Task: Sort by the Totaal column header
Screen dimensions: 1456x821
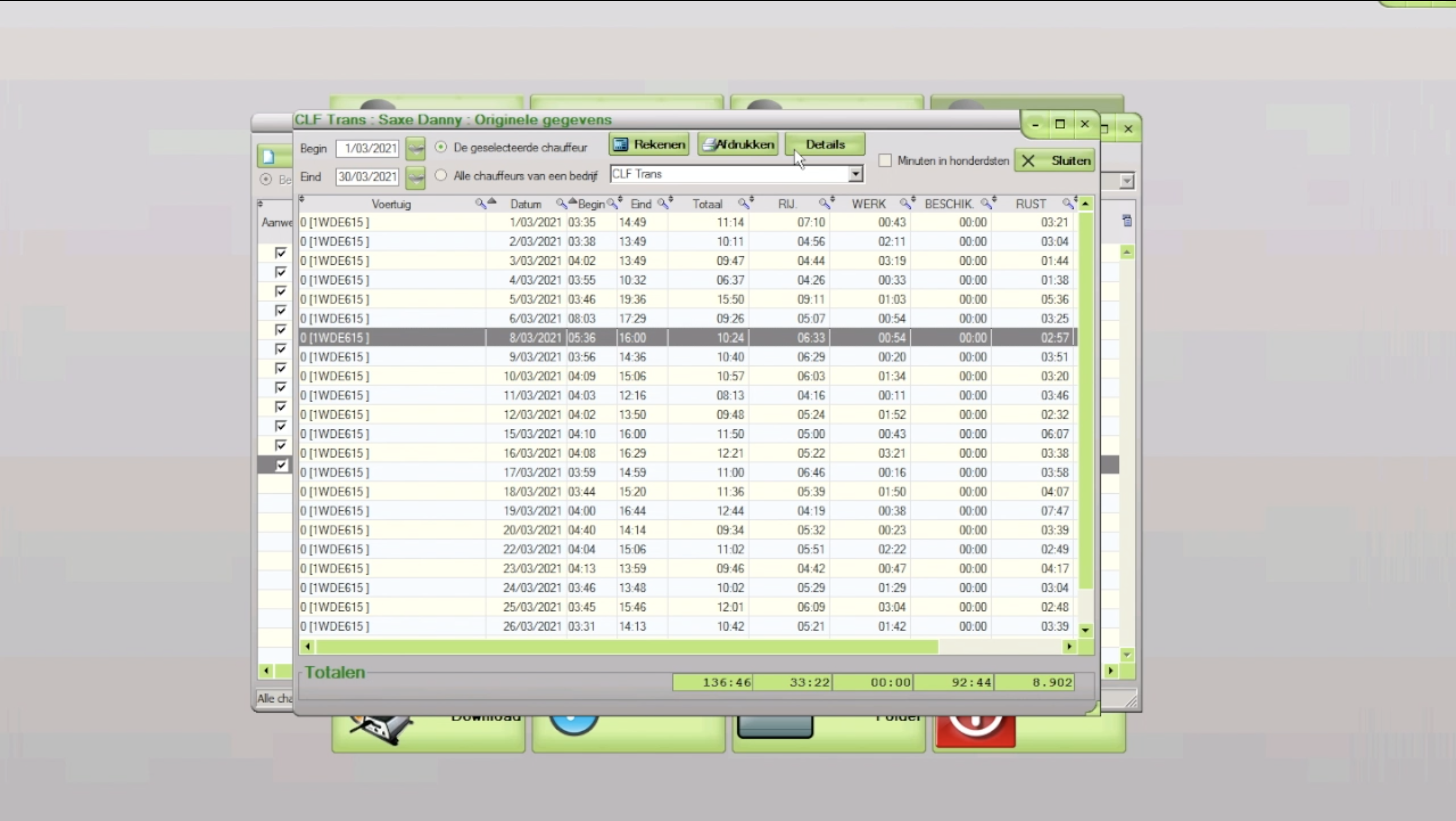Action: 708,204
